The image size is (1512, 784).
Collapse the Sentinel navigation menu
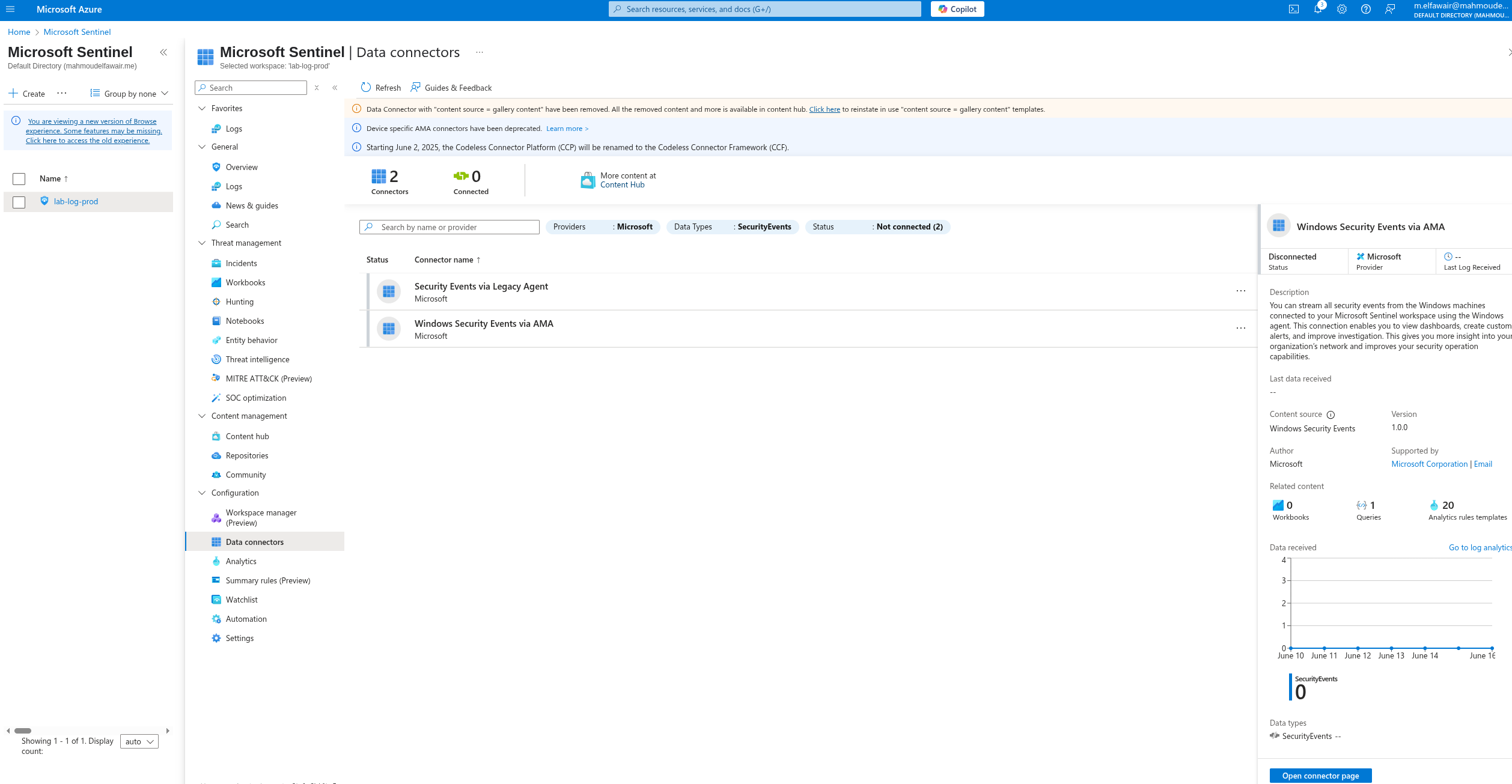335,88
